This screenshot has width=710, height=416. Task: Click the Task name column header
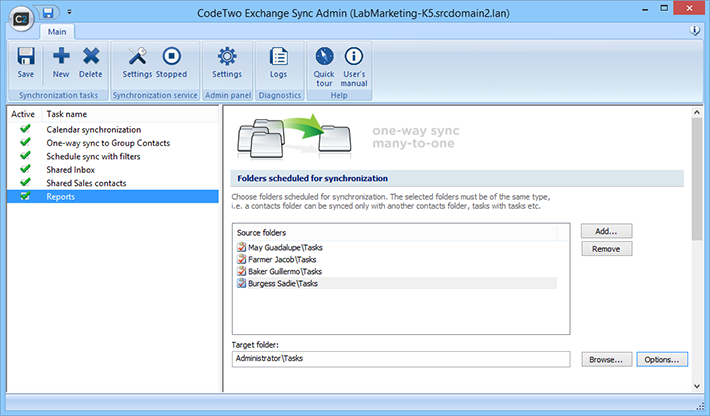tap(130, 114)
